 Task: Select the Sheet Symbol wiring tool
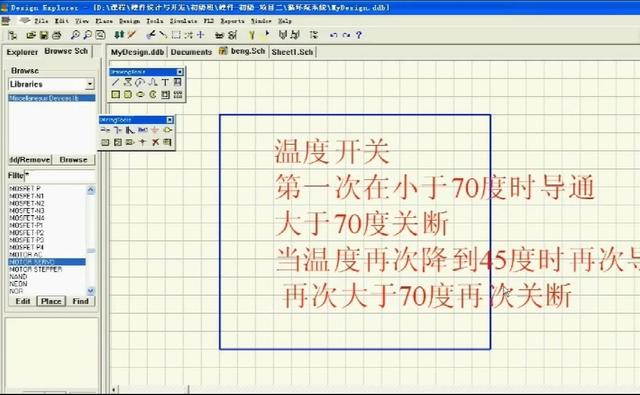105,142
